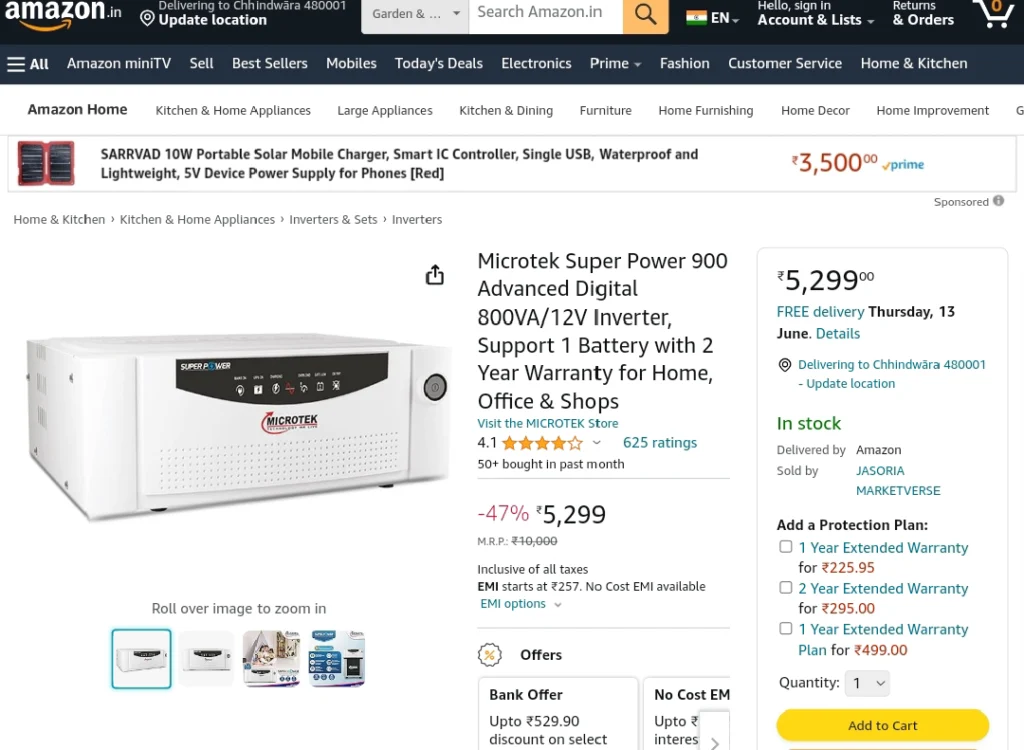This screenshot has width=1024, height=750.
Task: Expand EMI options
Action: 520,604
